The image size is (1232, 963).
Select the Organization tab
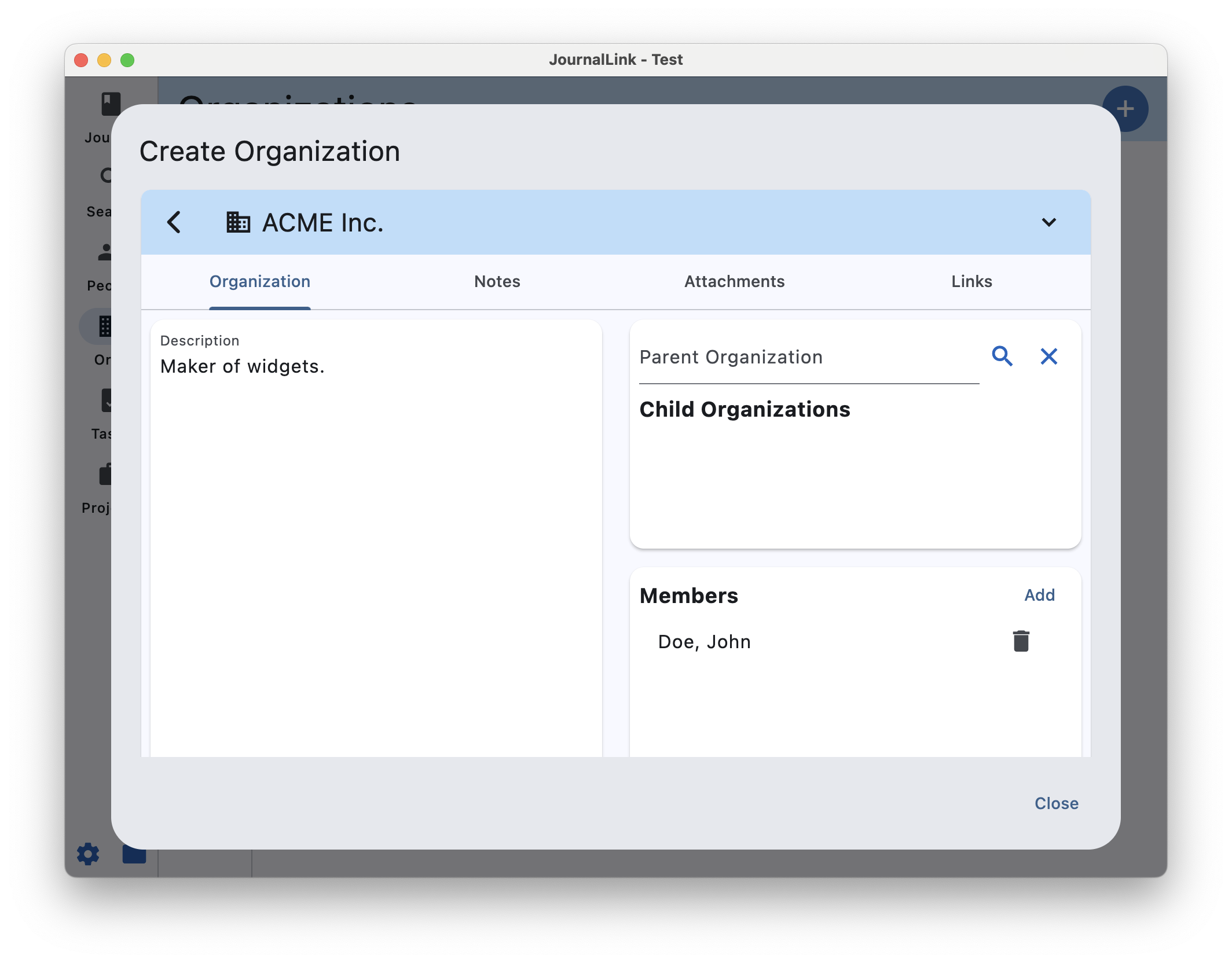pos(259,282)
